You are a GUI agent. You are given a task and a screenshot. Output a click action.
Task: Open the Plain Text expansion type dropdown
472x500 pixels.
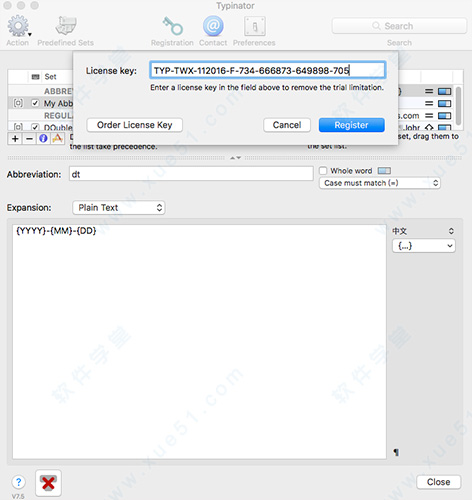click(x=119, y=208)
